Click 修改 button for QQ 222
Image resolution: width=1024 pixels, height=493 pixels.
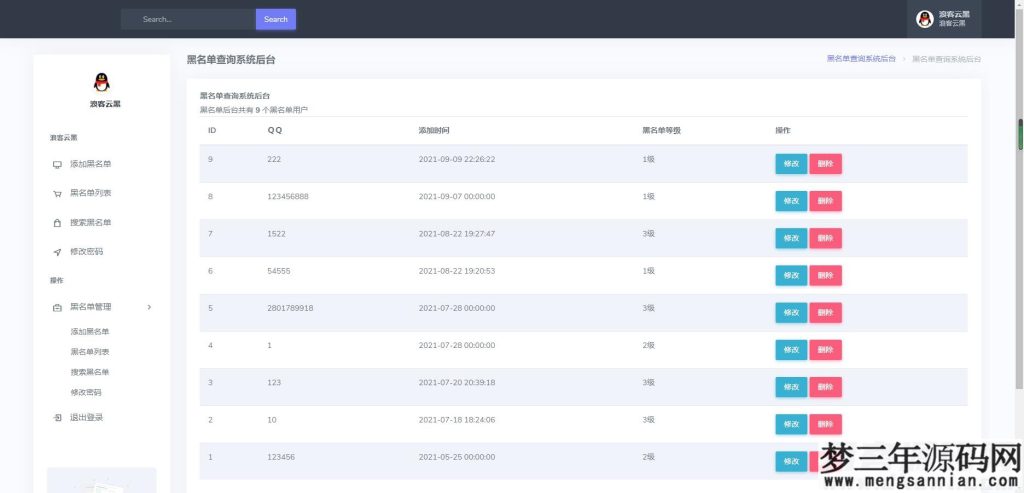point(790,164)
